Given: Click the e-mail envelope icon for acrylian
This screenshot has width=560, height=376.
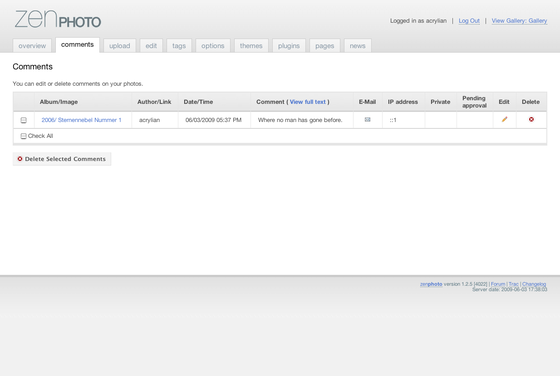Looking at the screenshot, I should tap(368, 120).
